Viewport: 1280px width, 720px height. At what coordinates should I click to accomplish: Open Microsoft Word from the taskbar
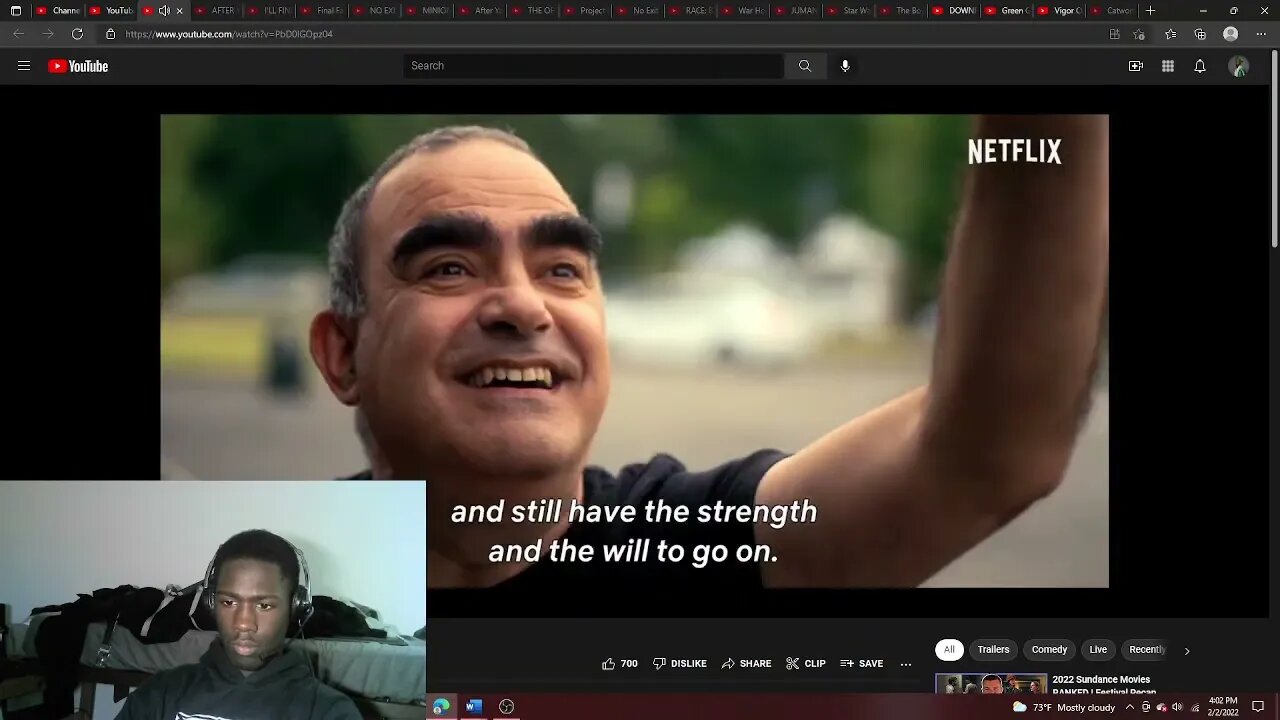[x=474, y=707]
